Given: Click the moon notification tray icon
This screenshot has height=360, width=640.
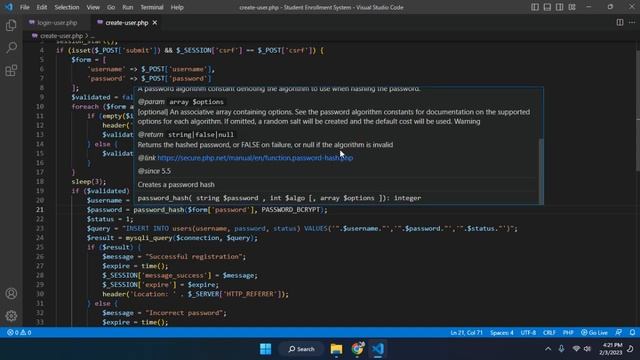Looking at the screenshot, I should (631, 349).
